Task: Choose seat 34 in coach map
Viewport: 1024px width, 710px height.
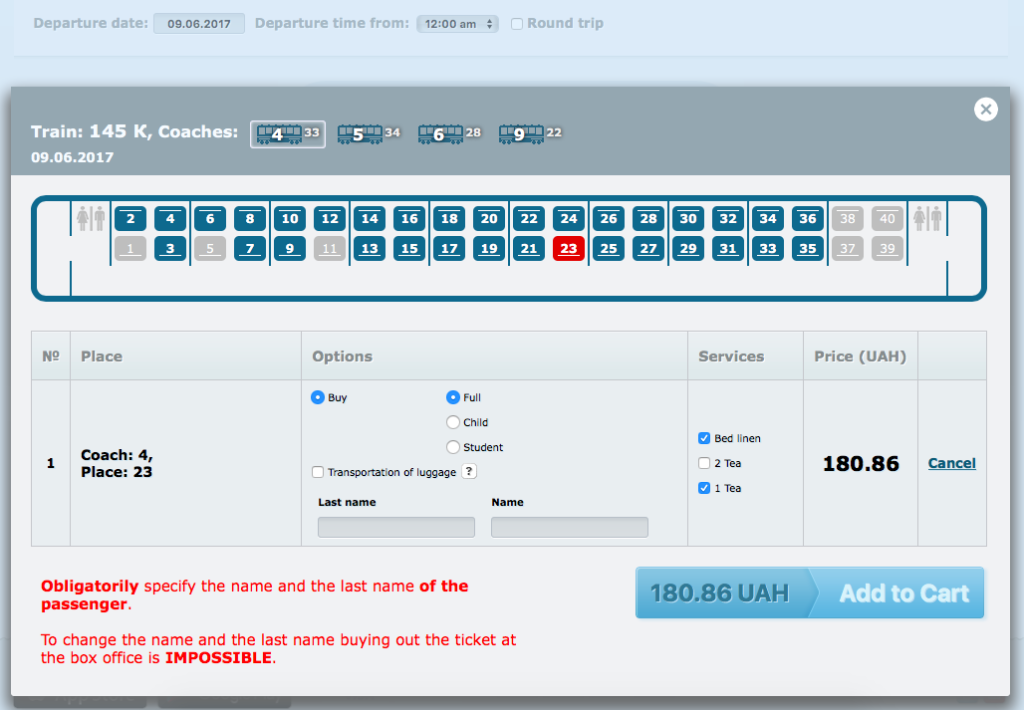Action: [768, 219]
